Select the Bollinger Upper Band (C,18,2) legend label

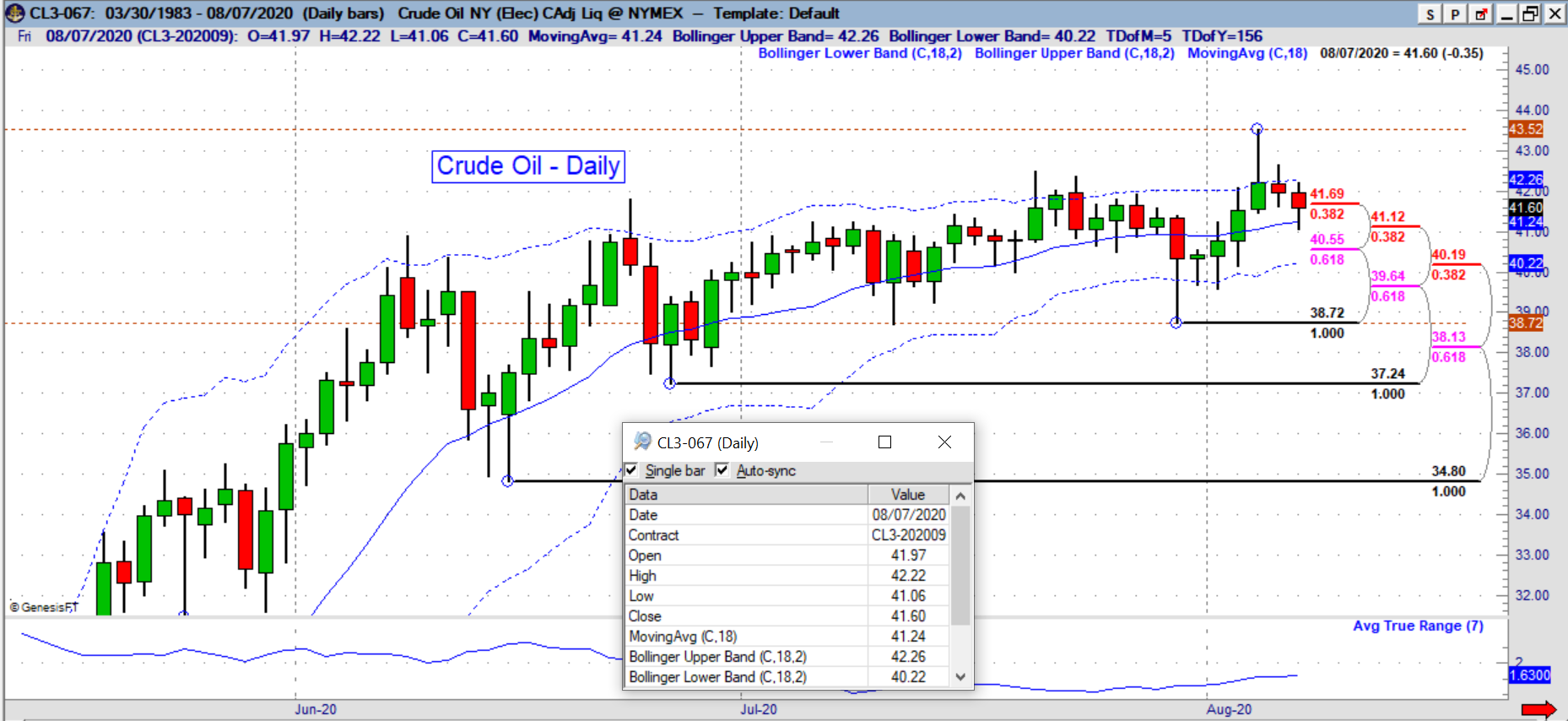[x=1074, y=53]
